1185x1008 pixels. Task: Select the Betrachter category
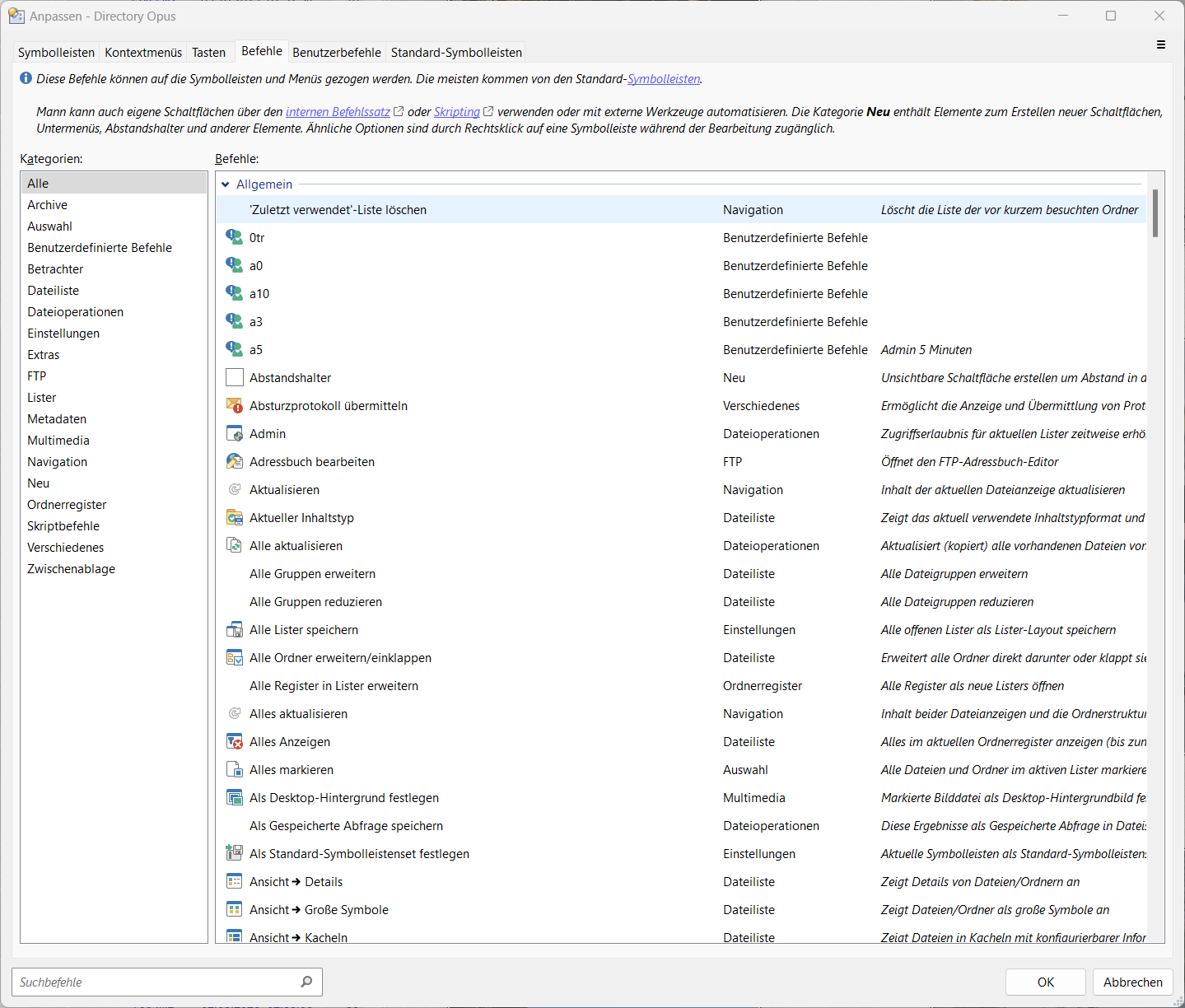click(x=114, y=268)
